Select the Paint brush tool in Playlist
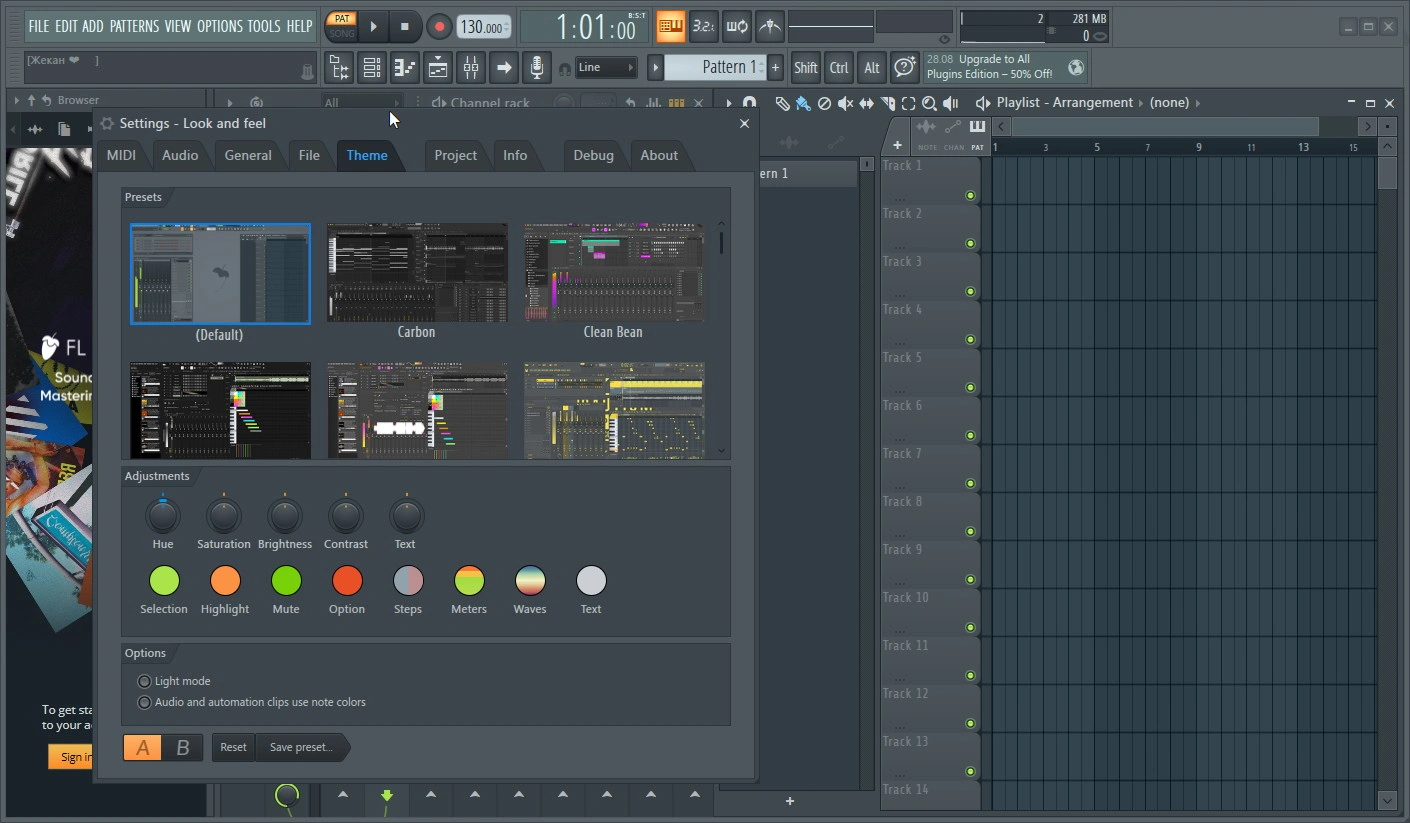This screenshot has height=823, width=1410. [x=803, y=103]
